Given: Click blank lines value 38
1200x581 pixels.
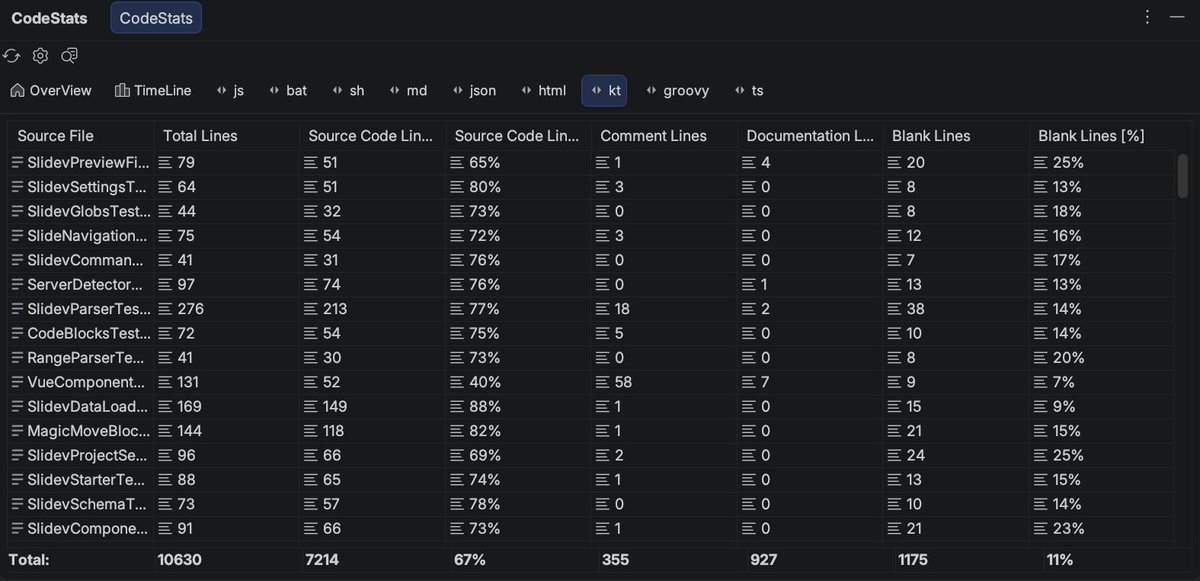Looking at the screenshot, I should click(x=914, y=309).
